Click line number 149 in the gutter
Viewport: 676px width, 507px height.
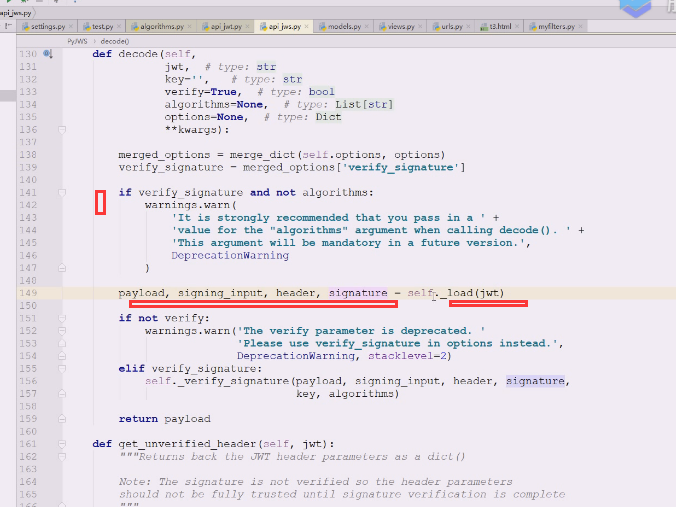pos(28,293)
